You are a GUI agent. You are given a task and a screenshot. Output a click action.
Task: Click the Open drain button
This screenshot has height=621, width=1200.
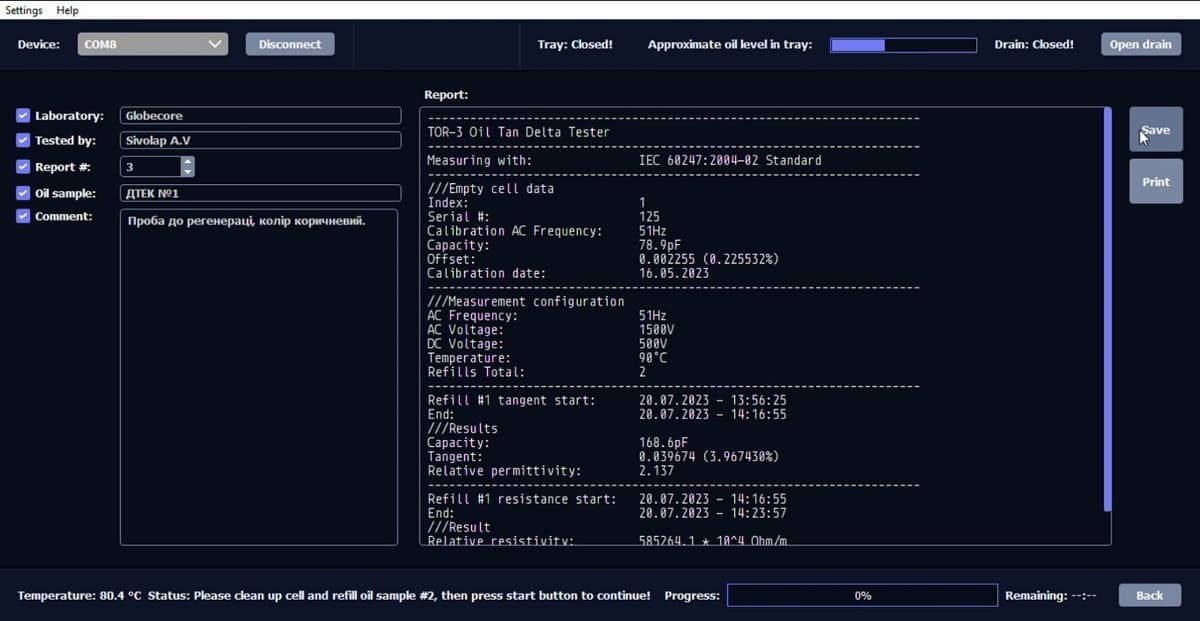(x=1140, y=44)
